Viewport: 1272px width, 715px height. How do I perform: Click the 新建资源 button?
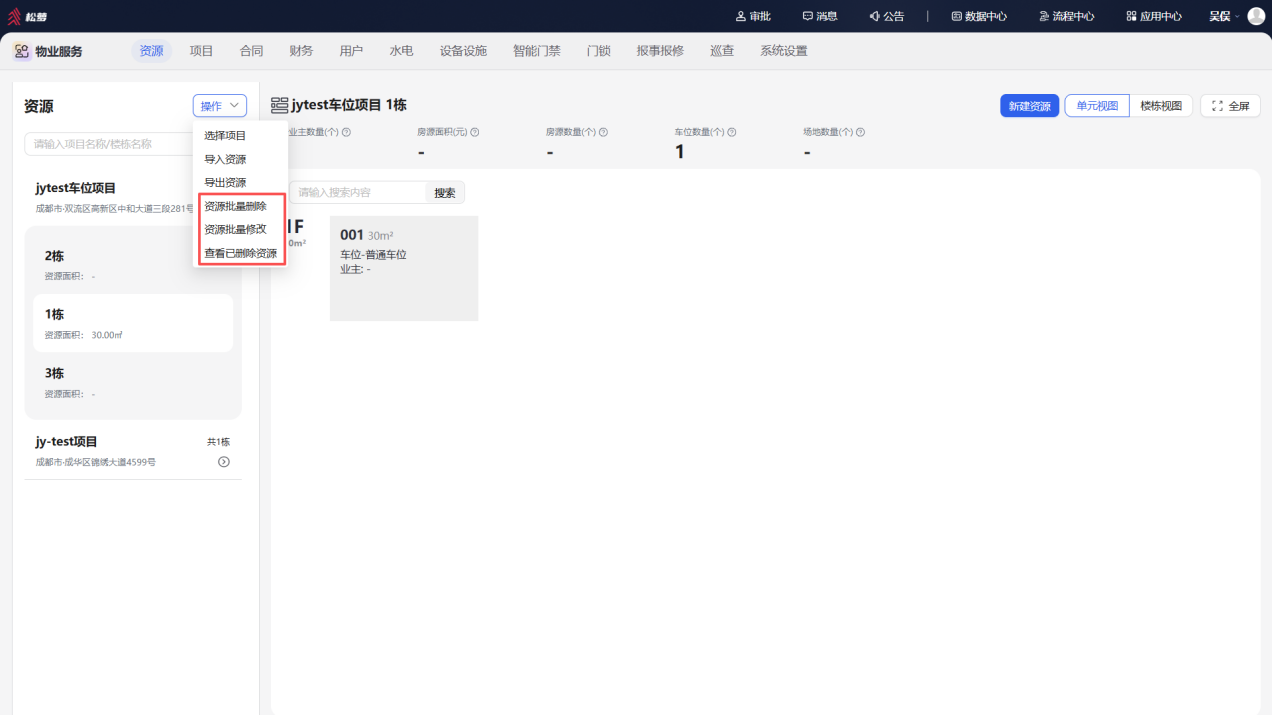pyautogui.click(x=1029, y=106)
